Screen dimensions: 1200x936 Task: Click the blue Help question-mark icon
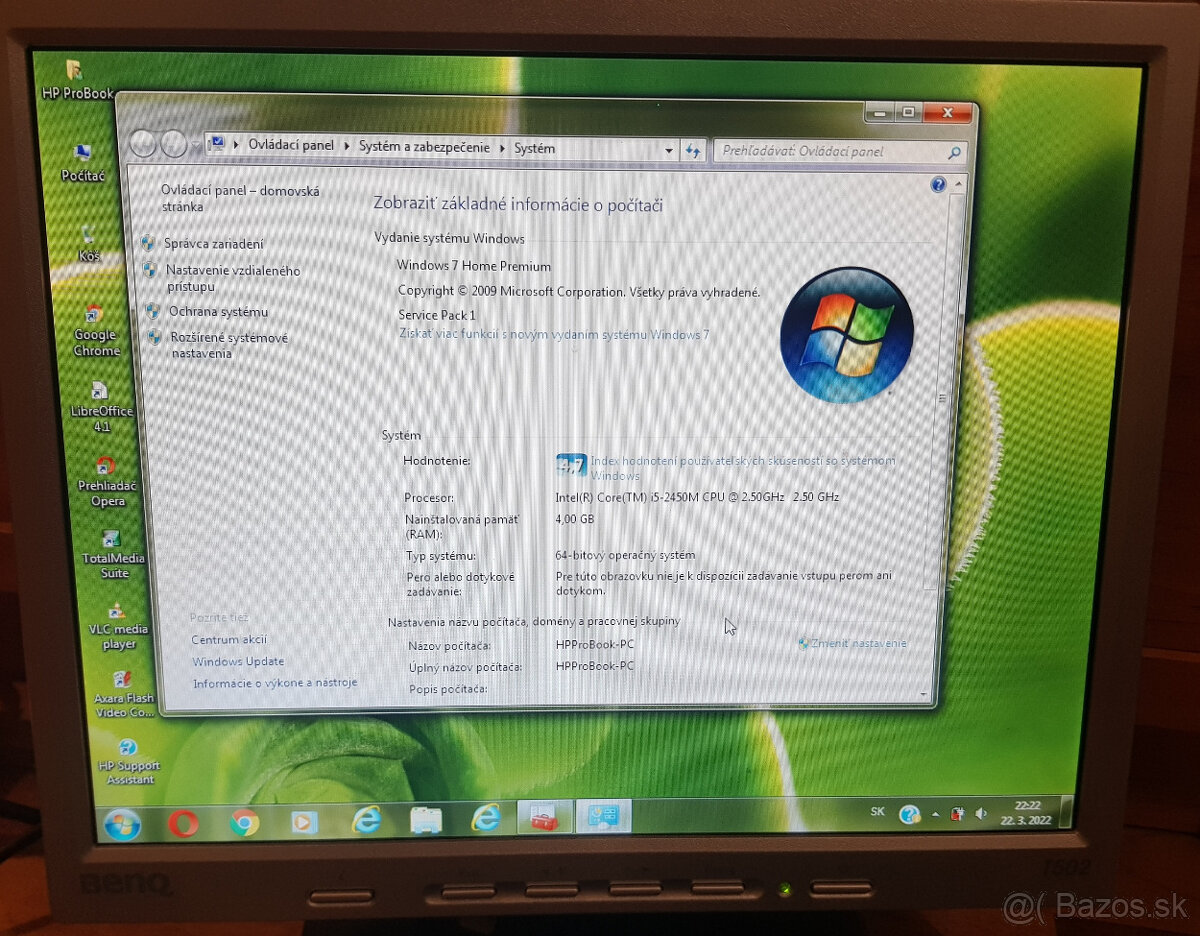pos(937,185)
